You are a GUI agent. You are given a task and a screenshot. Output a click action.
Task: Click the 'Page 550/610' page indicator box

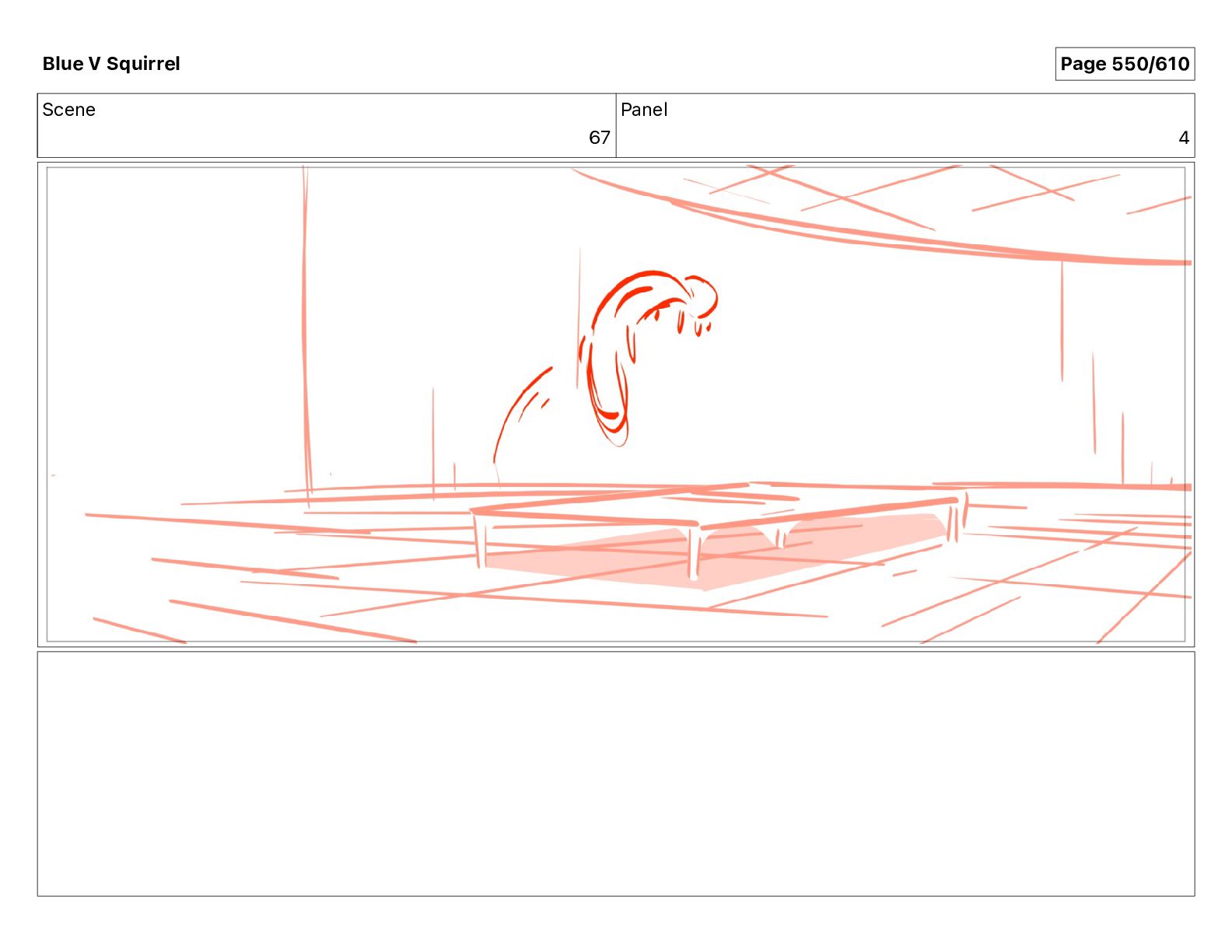click(1125, 64)
